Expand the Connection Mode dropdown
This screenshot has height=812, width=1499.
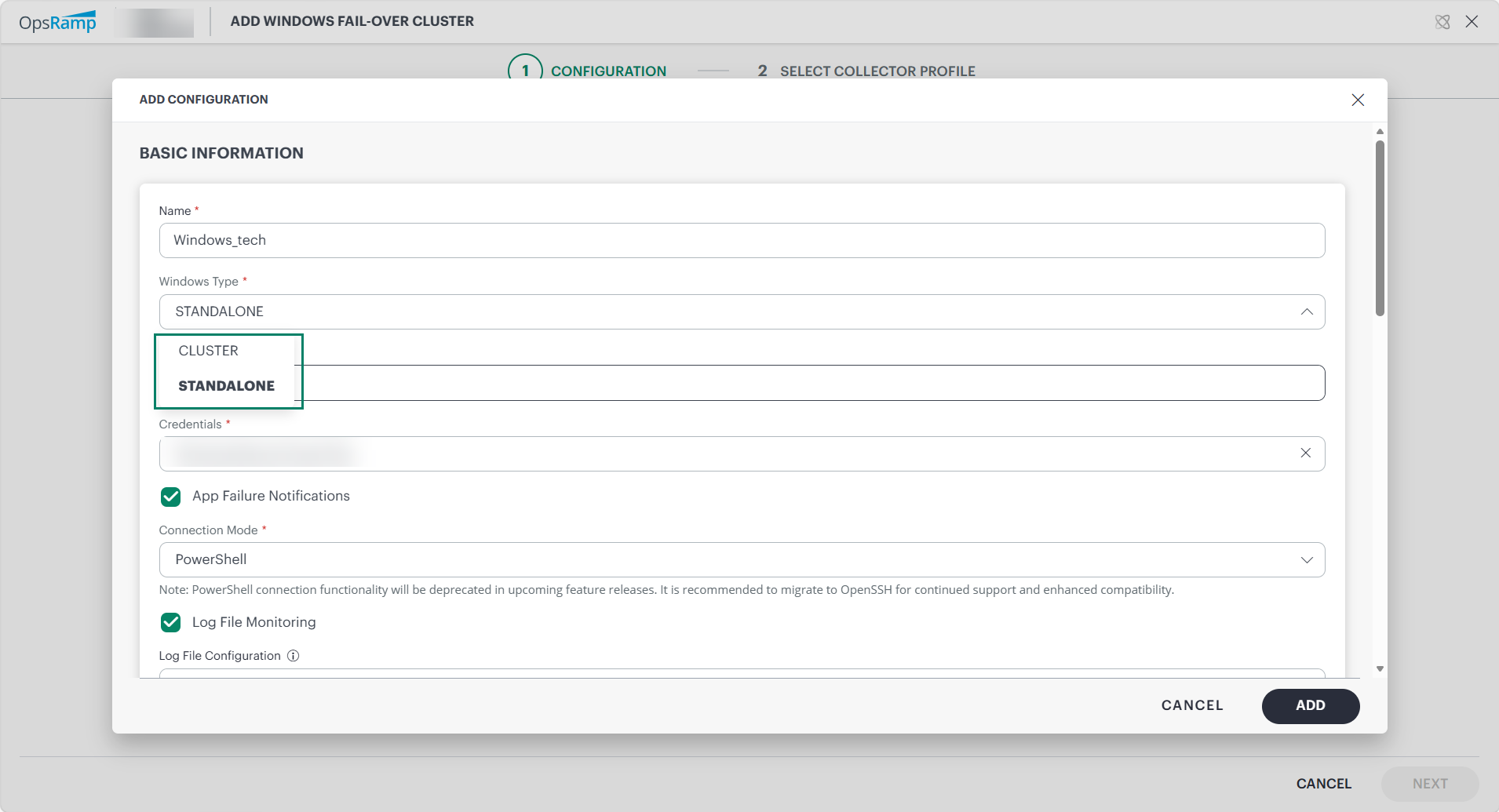click(1307, 559)
